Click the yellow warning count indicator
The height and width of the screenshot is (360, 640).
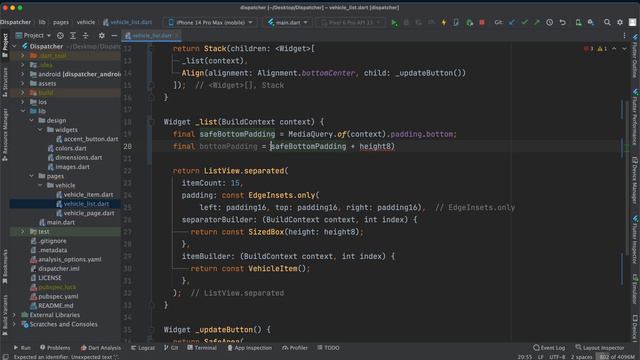[x=602, y=49]
